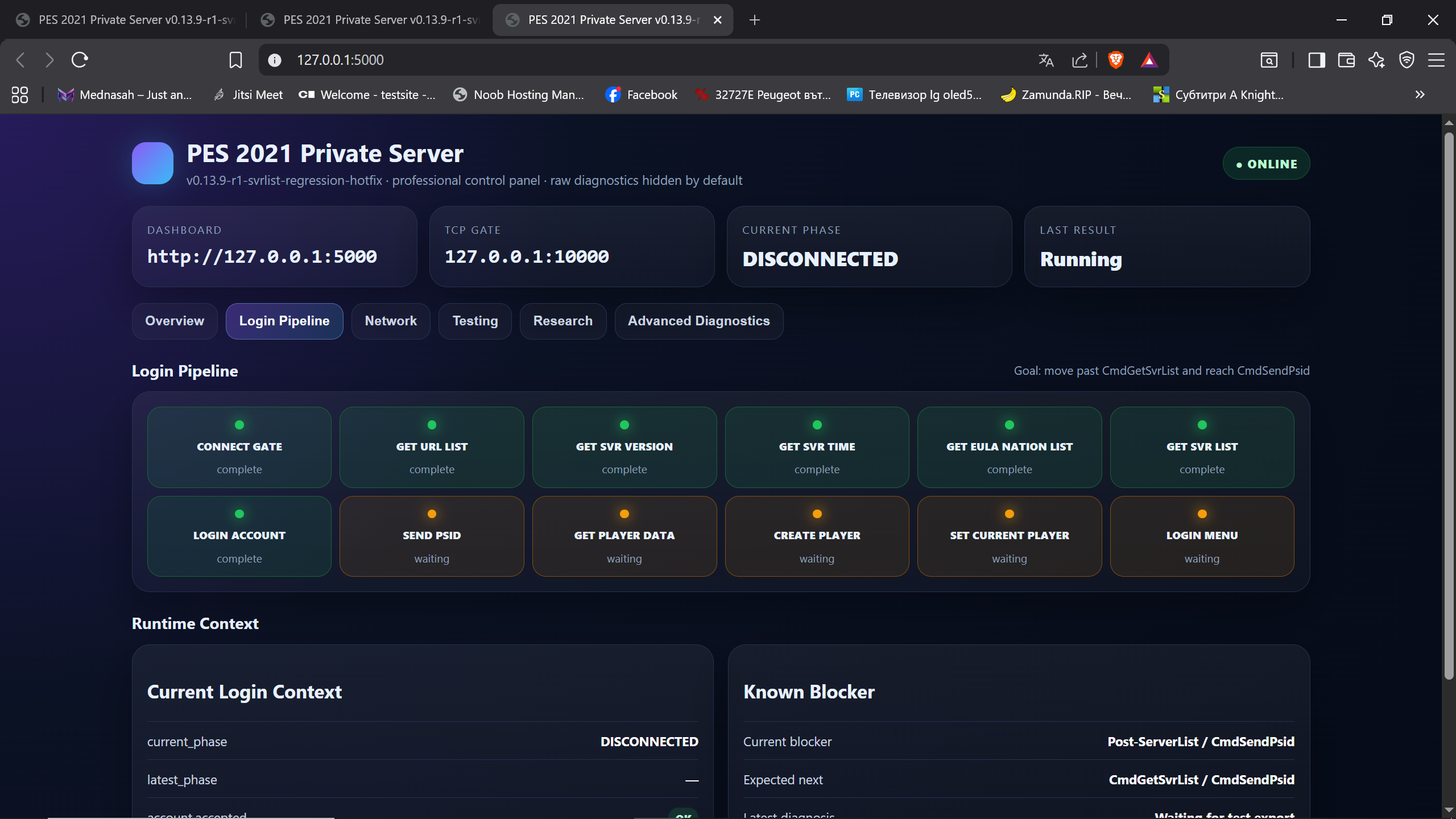Select the Get URL List pipeline step
1456x819 pixels.
pyautogui.click(x=432, y=447)
